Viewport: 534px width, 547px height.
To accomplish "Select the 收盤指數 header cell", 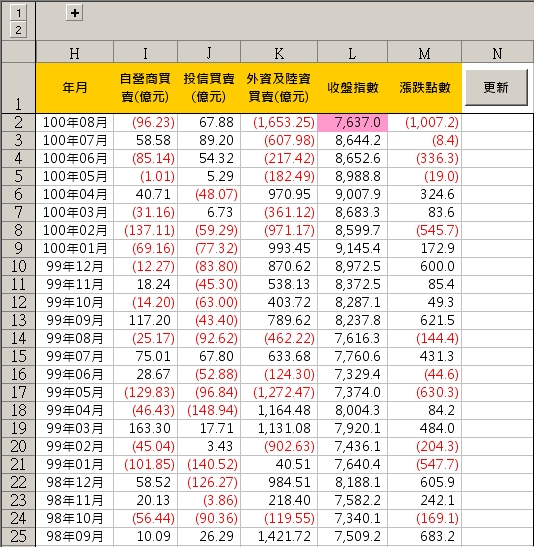I will click(x=352, y=88).
